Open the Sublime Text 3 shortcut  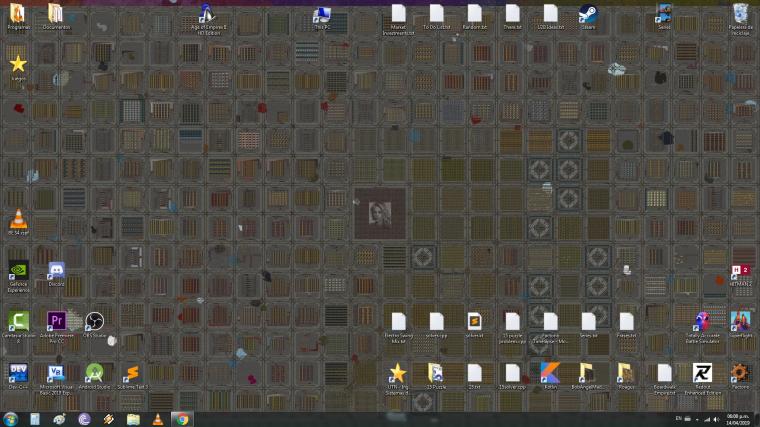(132, 377)
